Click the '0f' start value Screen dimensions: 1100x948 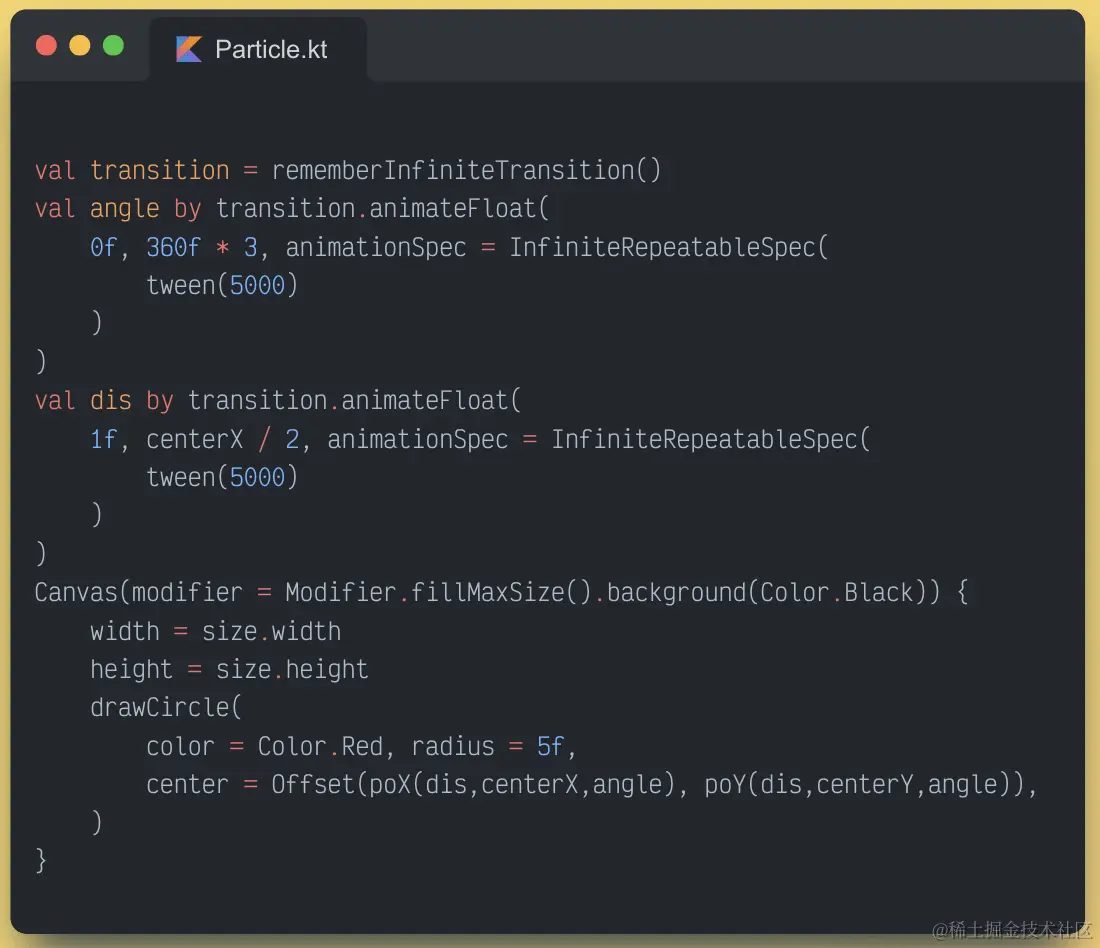(x=103, y=247)
